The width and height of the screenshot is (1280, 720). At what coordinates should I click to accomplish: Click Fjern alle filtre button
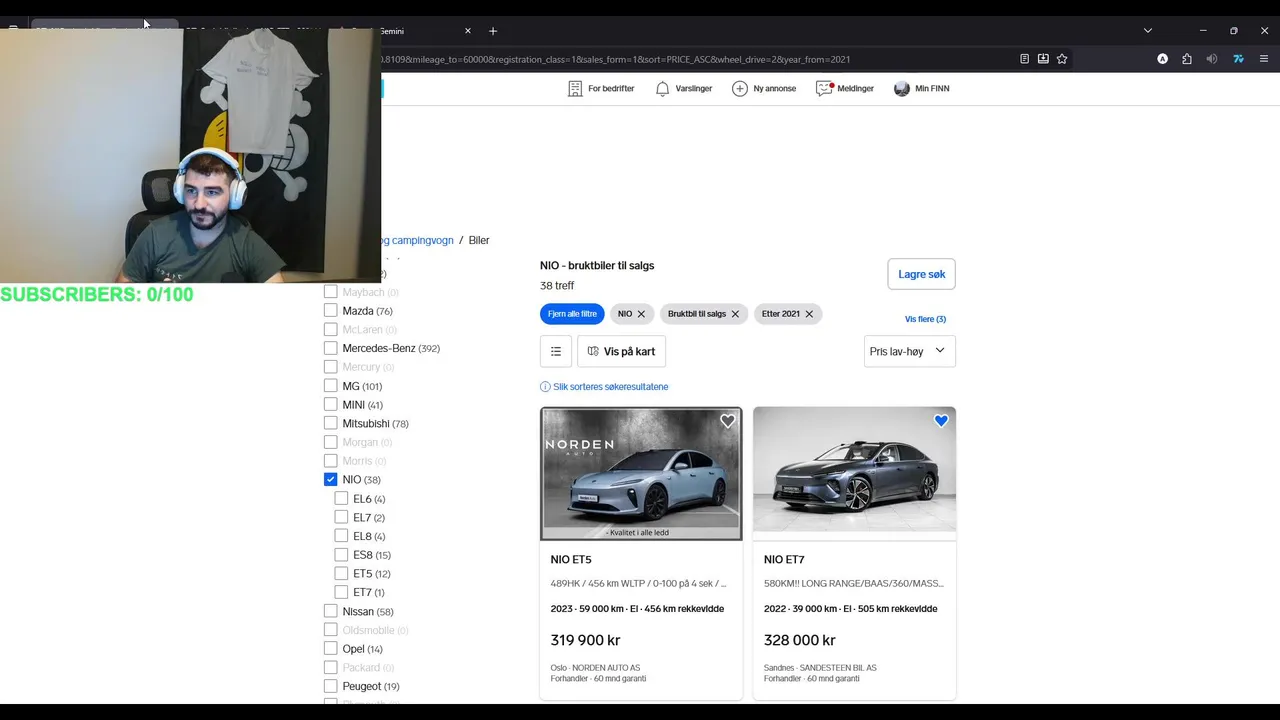click(x=572, y=314)
